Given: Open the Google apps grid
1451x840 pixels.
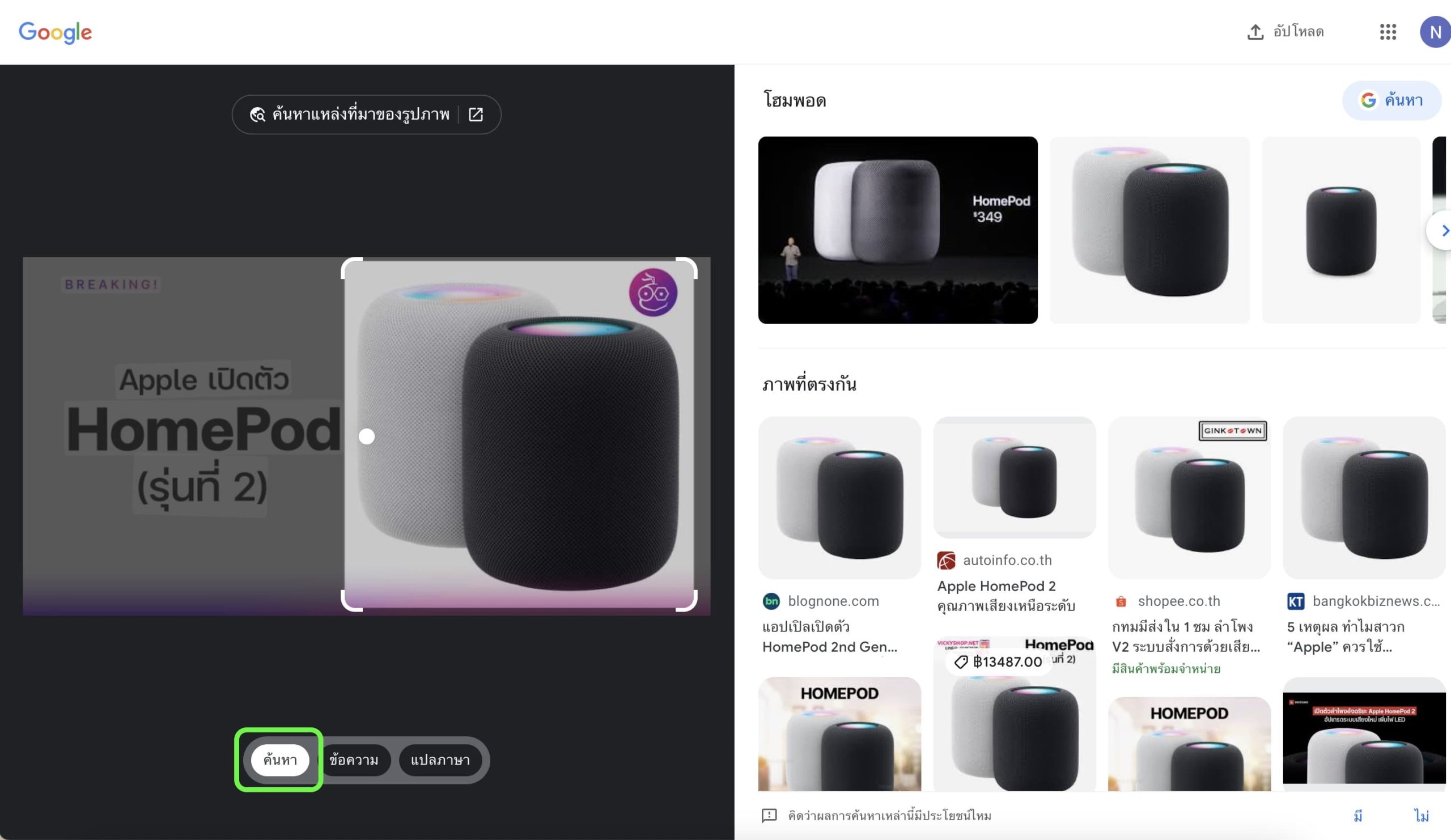Looking at the screenshot, I should coord(1388,32).
